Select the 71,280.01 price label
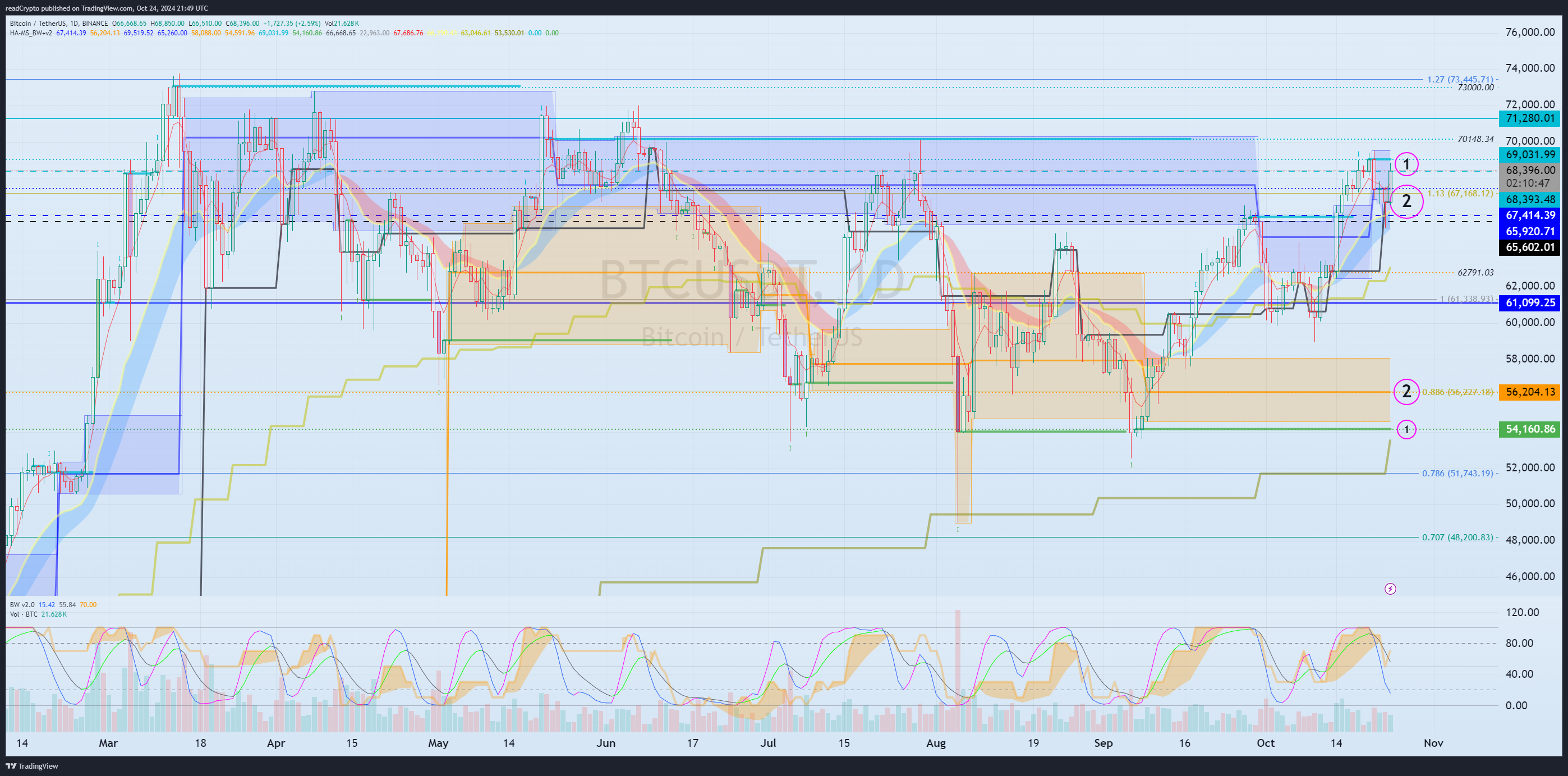Viewport: 1568px width, 776px height. pyautogui.click(x=1530, y=118)
